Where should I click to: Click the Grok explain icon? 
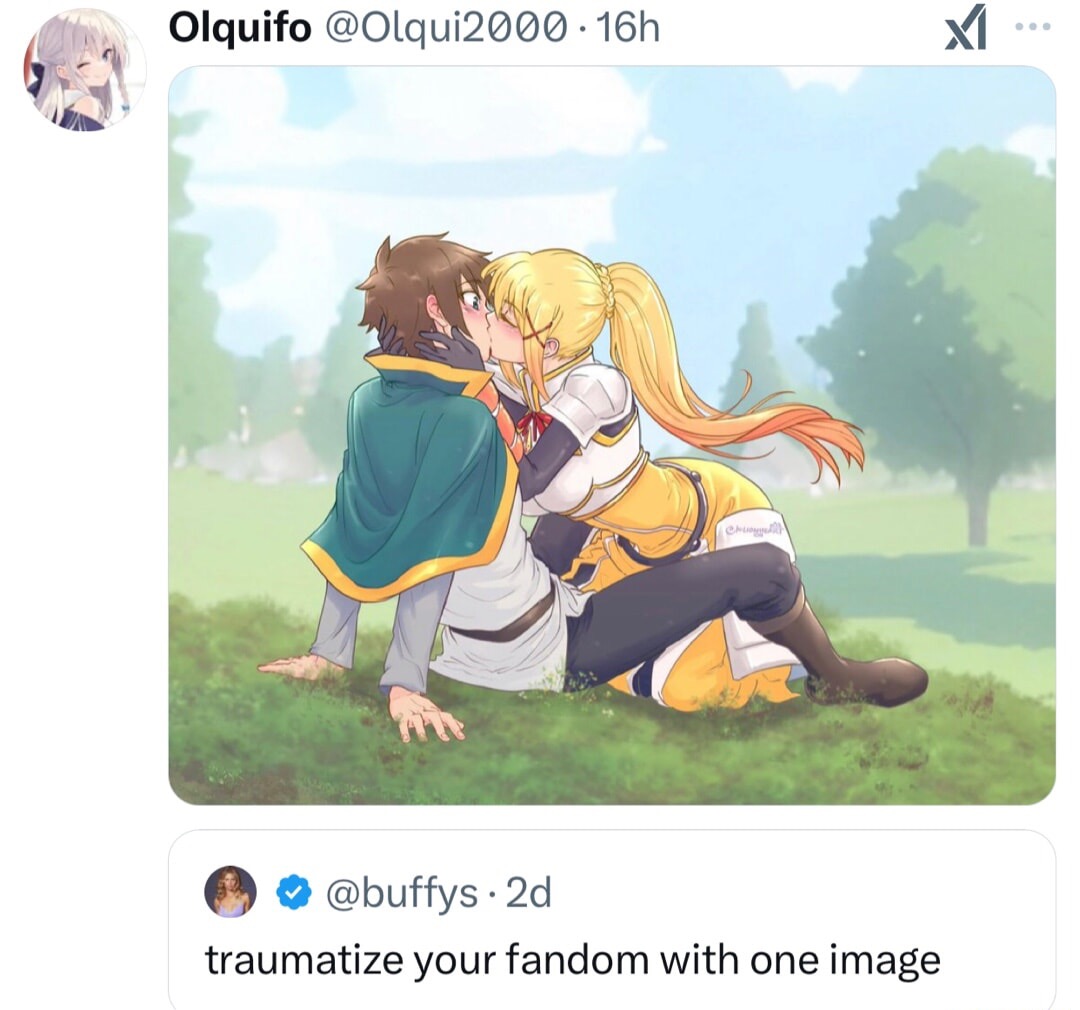(965, 30)
